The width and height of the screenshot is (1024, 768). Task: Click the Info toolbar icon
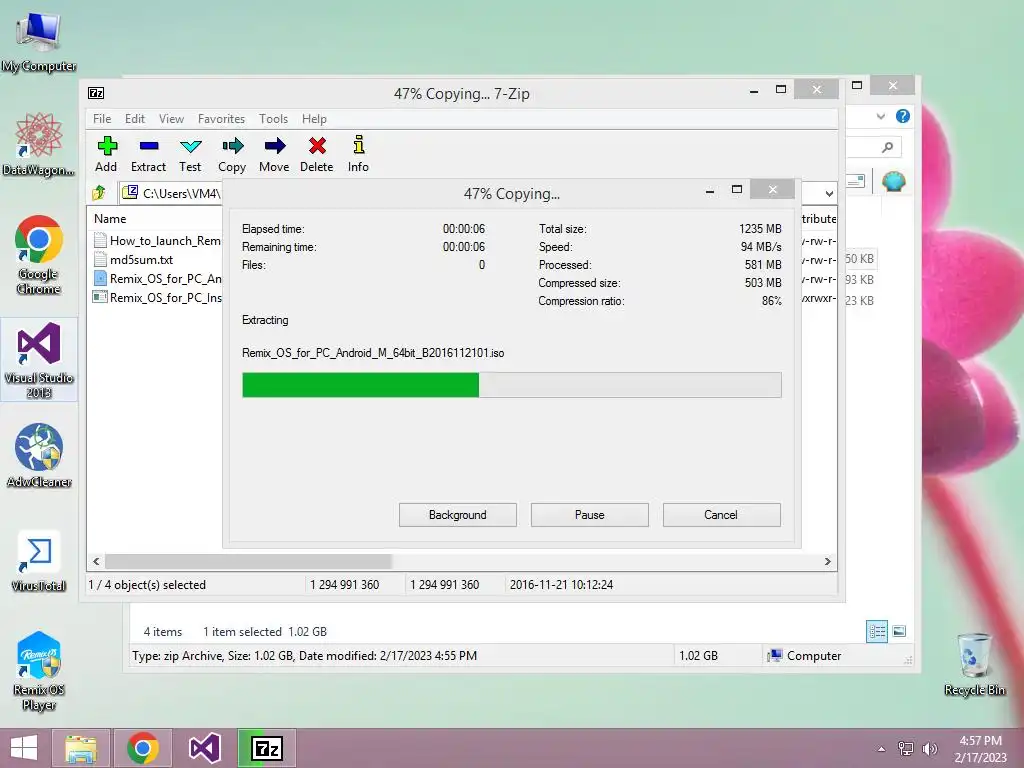coord(358,154)
